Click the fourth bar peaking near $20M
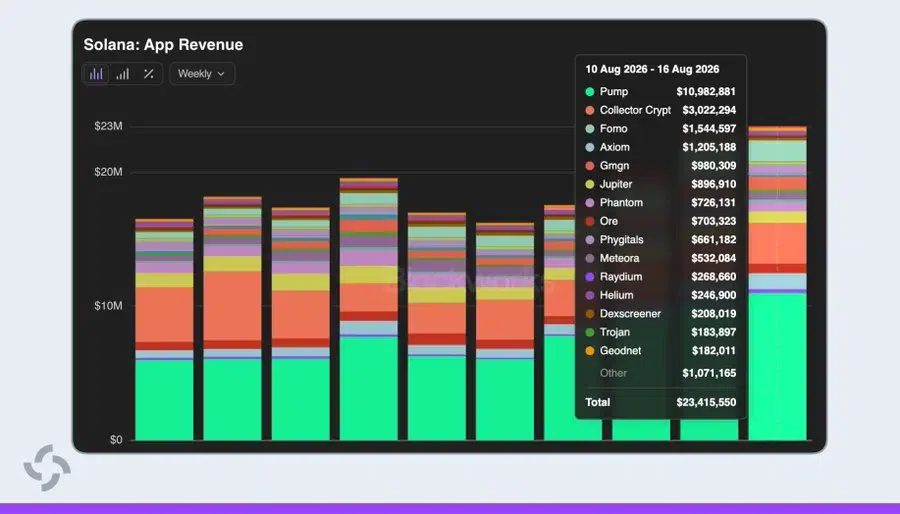The image size is (900, 514). tap(368, 309)
